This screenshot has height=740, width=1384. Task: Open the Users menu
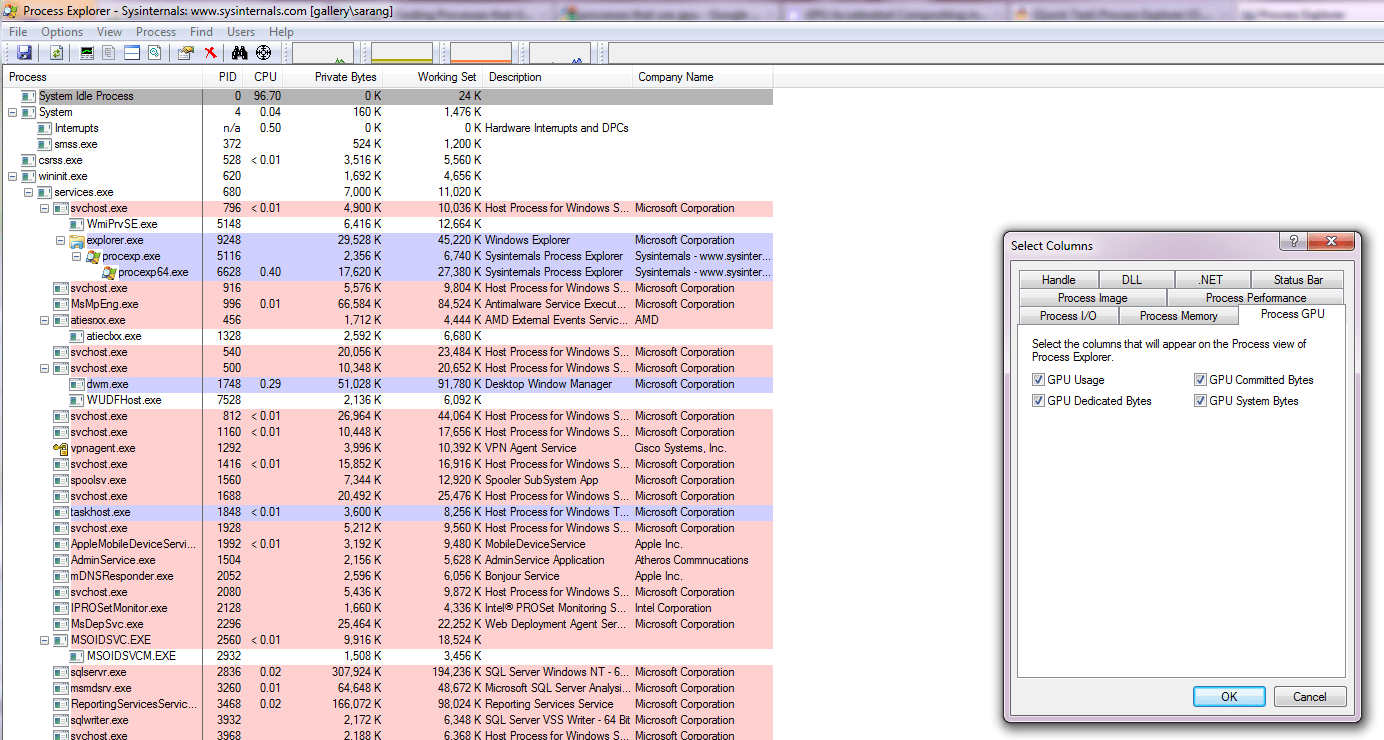pyautogui.click(x=241, y=32)
